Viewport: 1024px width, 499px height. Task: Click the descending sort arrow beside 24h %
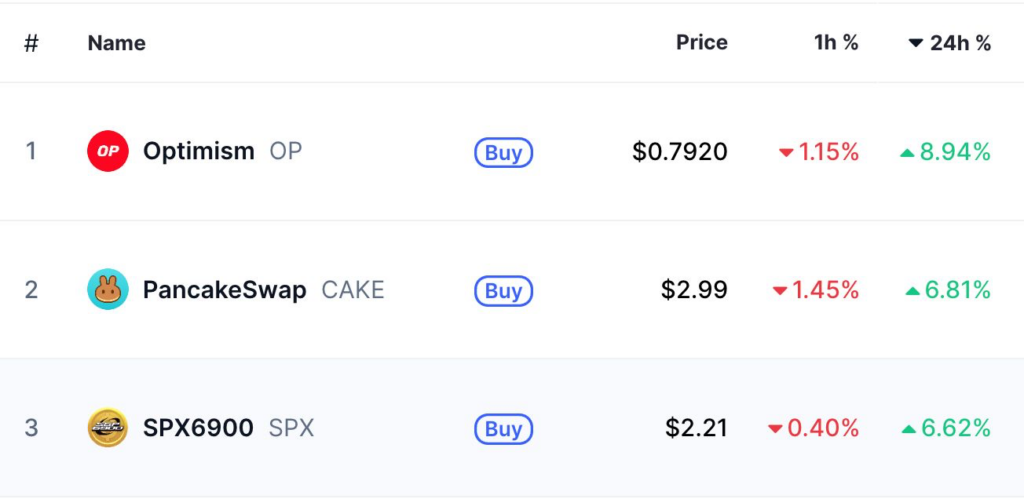pos(916,43)
